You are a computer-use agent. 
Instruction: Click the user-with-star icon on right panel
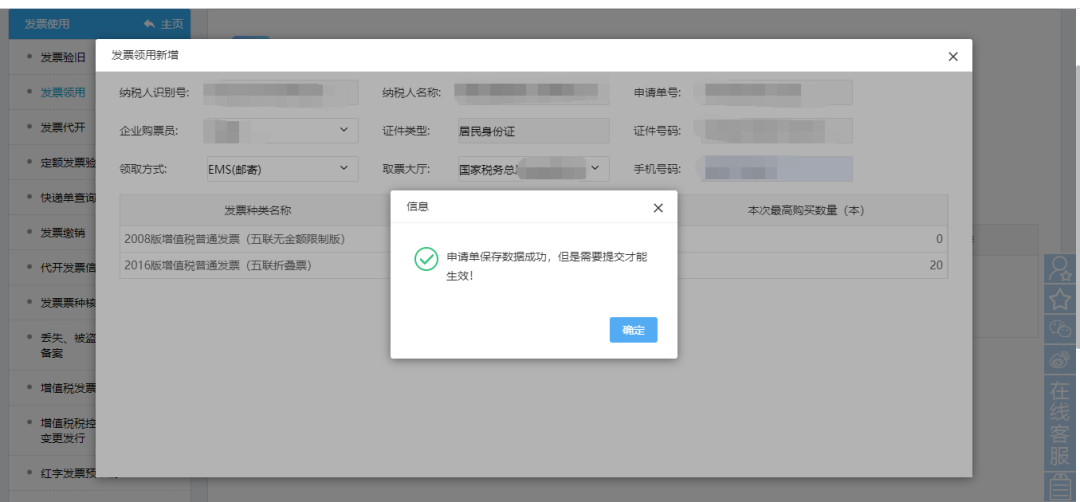1060,269
